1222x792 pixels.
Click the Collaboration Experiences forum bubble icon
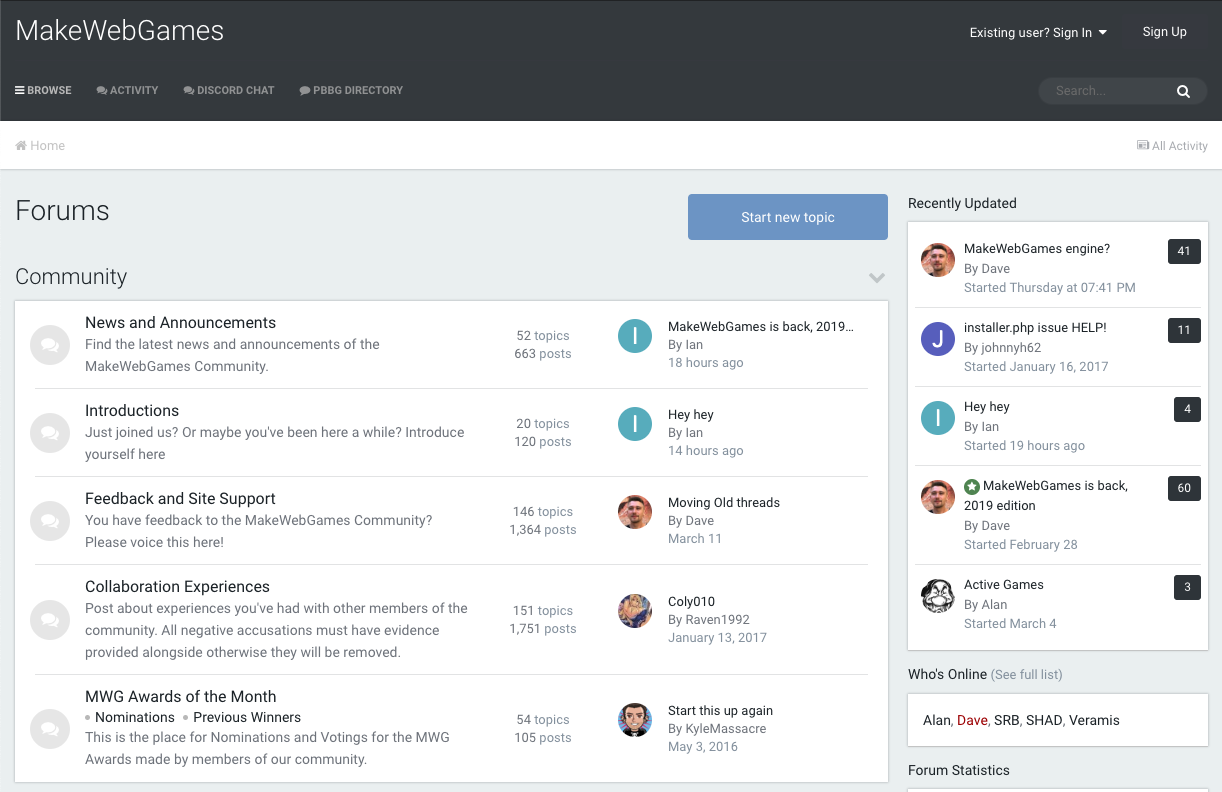pos(50,620)
